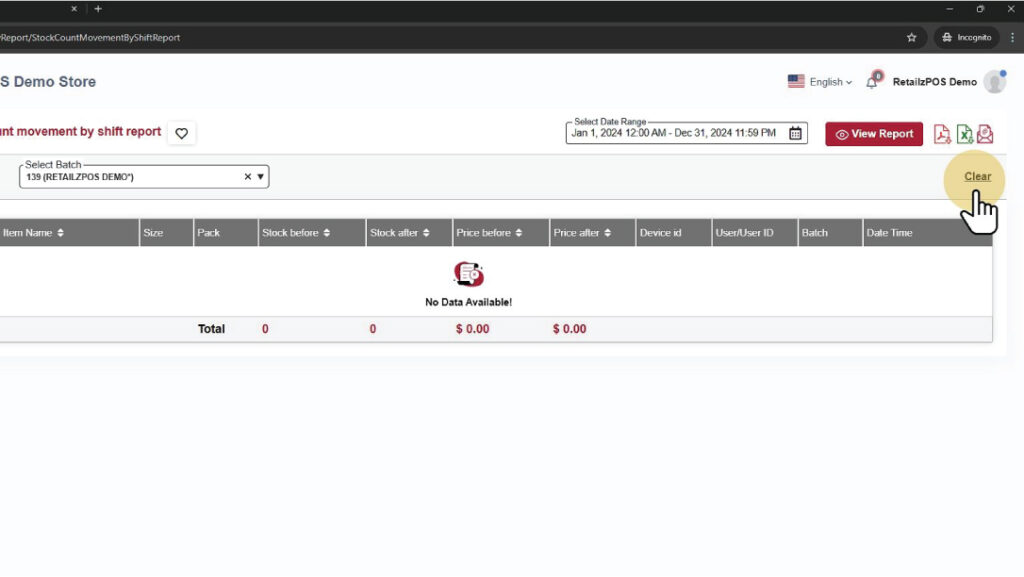Click the Select Date Range field
This screenshot has height=577, width=1024.
click(x=675, y=133)
